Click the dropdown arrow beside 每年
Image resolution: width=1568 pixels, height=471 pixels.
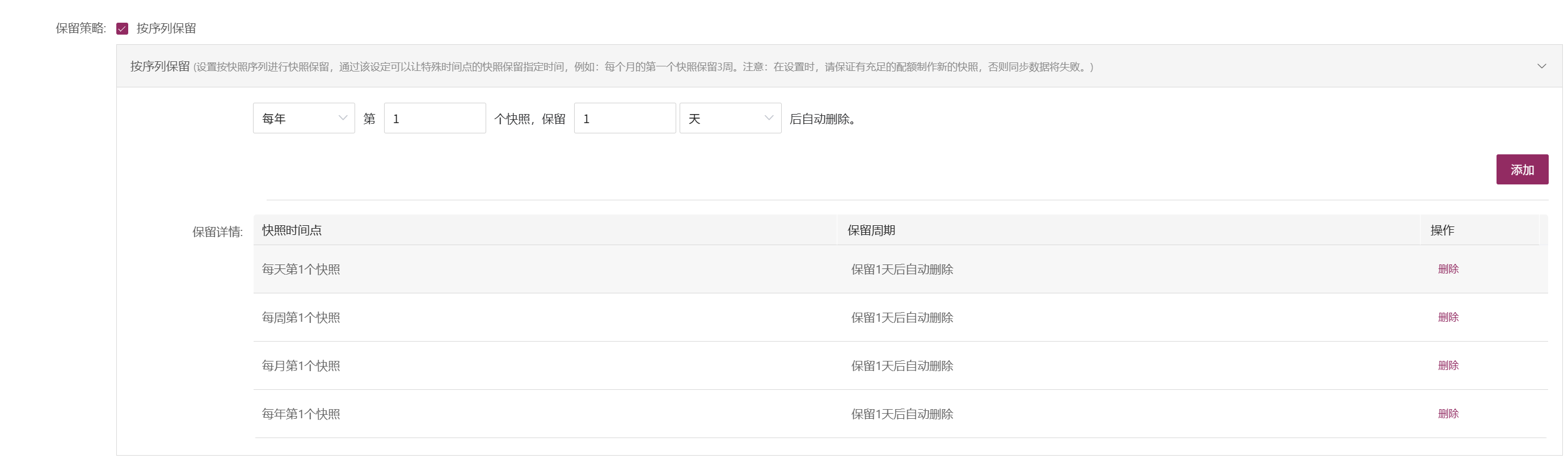(x=343, y=118)
